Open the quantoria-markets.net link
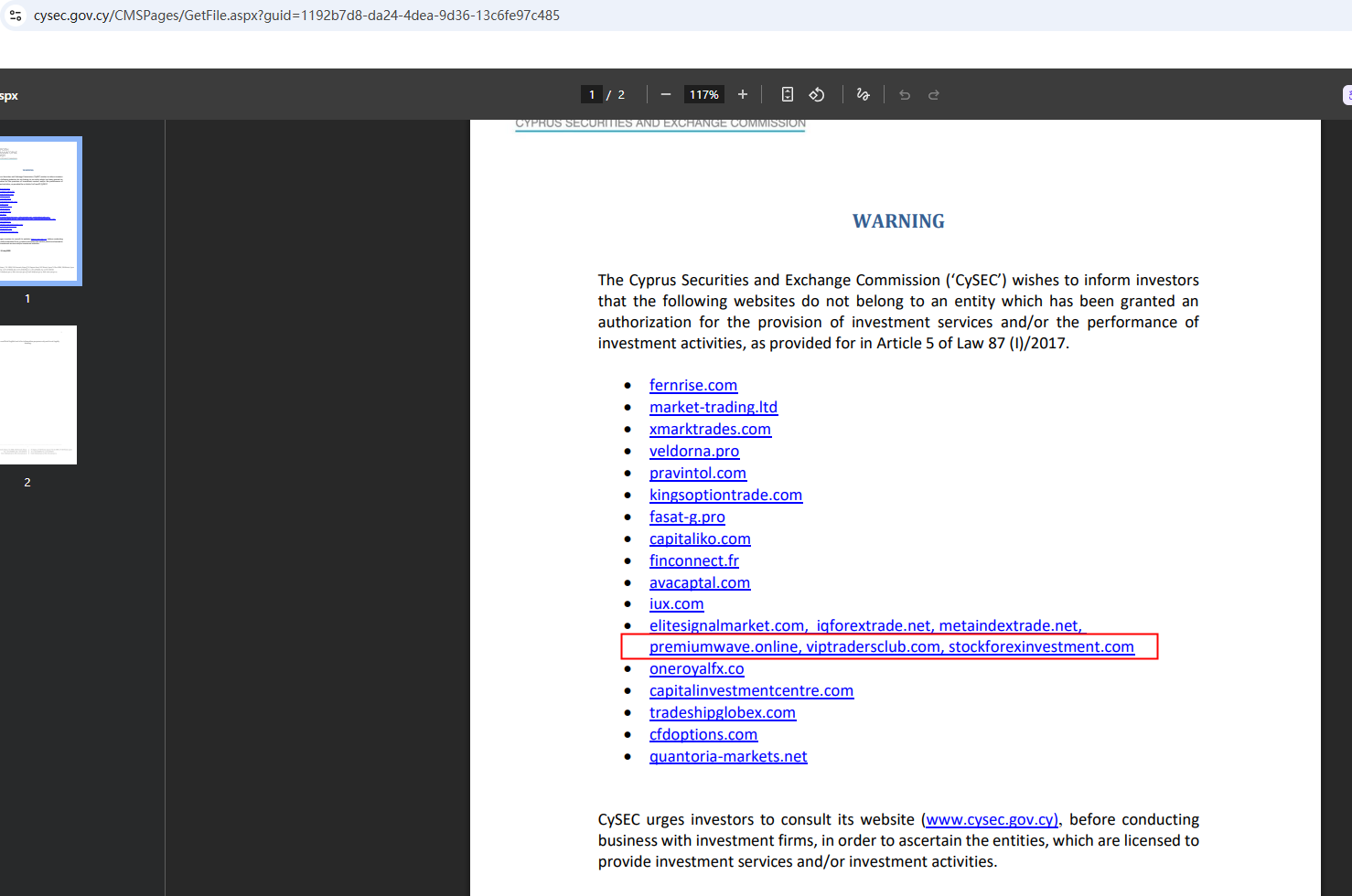Screen dimensions: 1352x896 point(728,757)
